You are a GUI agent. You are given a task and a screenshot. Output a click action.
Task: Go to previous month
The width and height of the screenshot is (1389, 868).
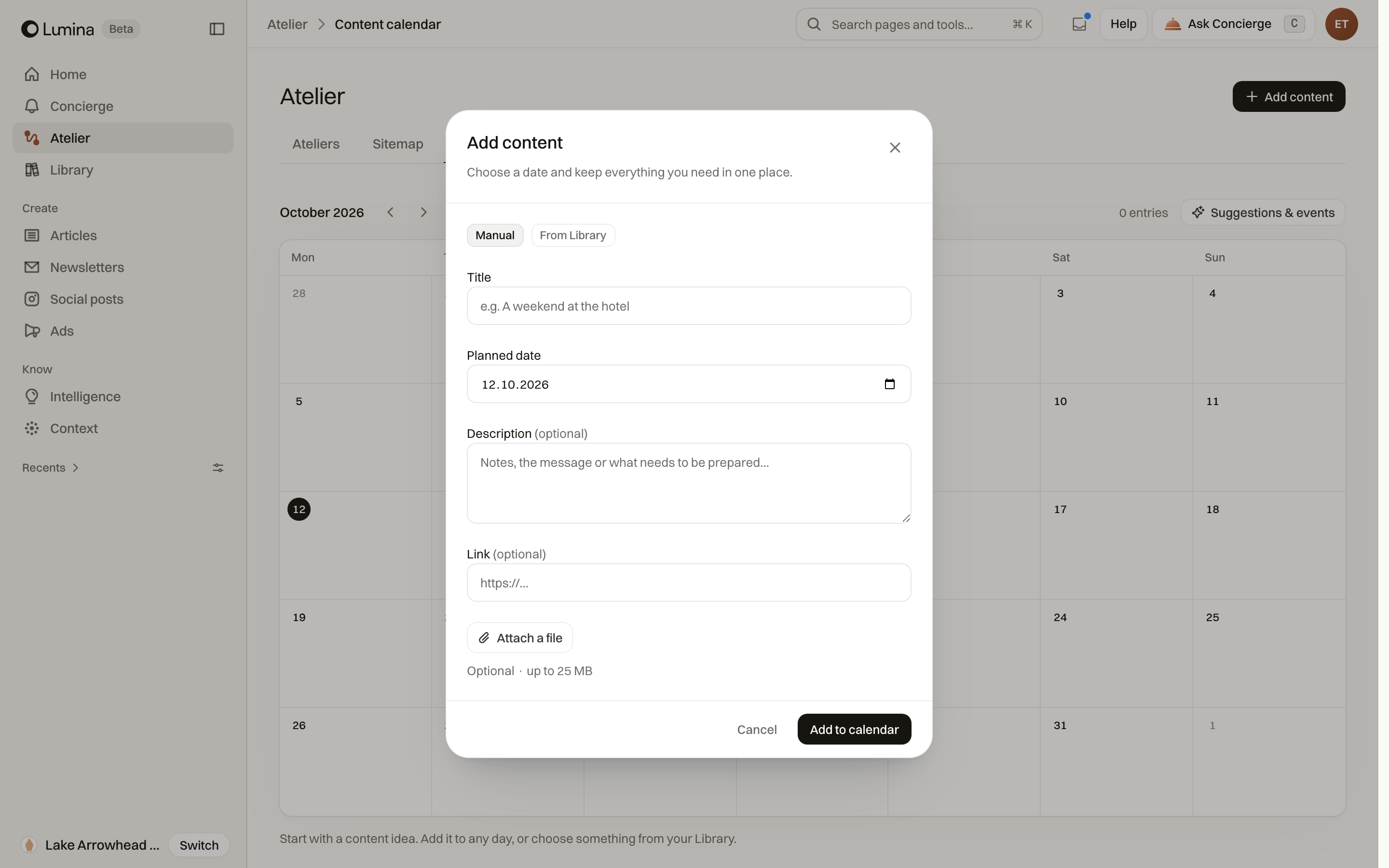point(390,212)
